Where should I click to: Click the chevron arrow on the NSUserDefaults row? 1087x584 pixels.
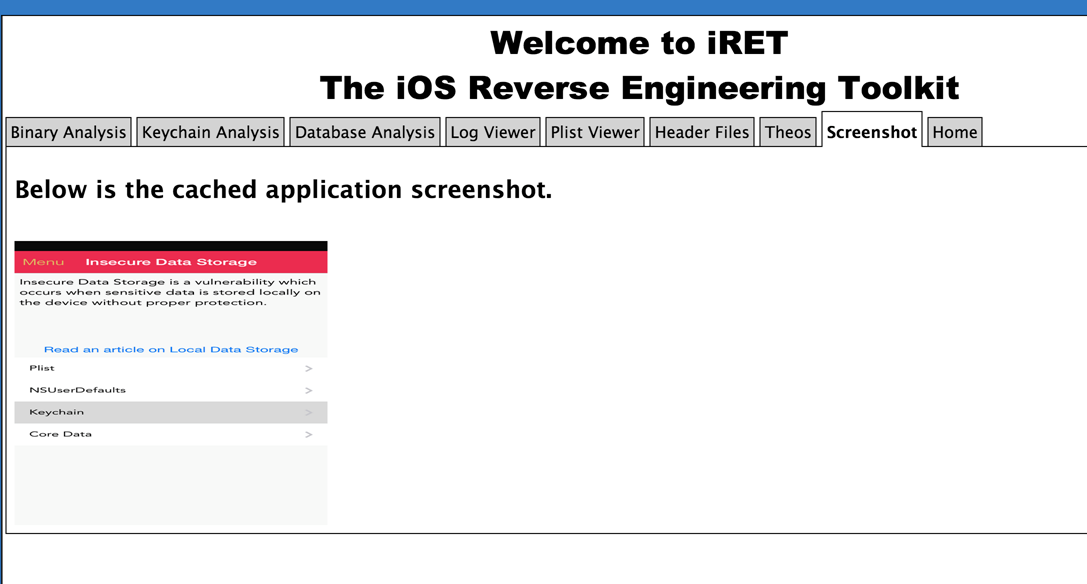pyautogui.click(x=308, y=391)
